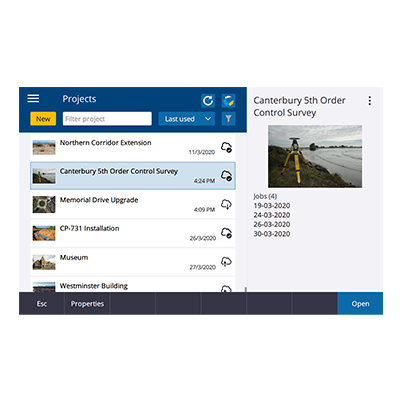Click the Properties softkey
The image size is (400, 400).
[87, 304]
